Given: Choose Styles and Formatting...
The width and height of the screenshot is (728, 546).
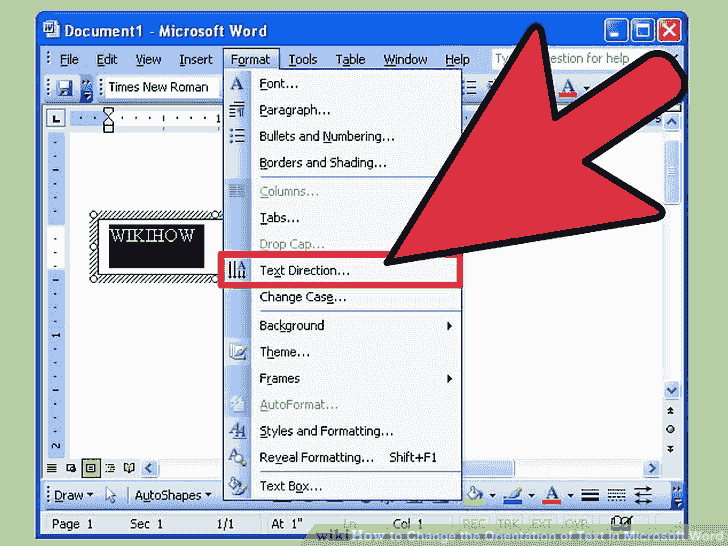Looking at the screenshot, I should coord(343,431).
